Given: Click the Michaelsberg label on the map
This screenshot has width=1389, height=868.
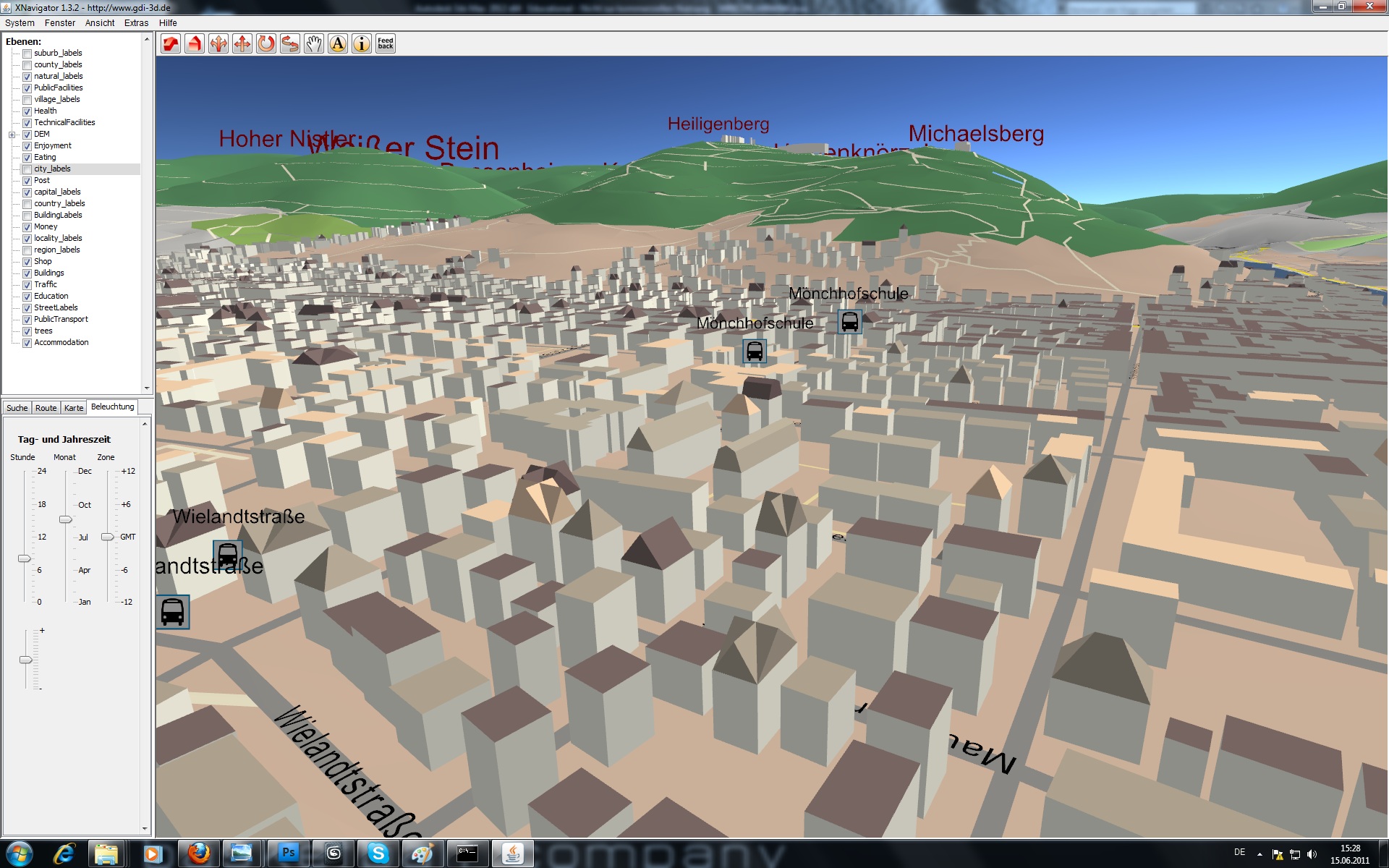Looking at the screenshot, I should point(976,134).
